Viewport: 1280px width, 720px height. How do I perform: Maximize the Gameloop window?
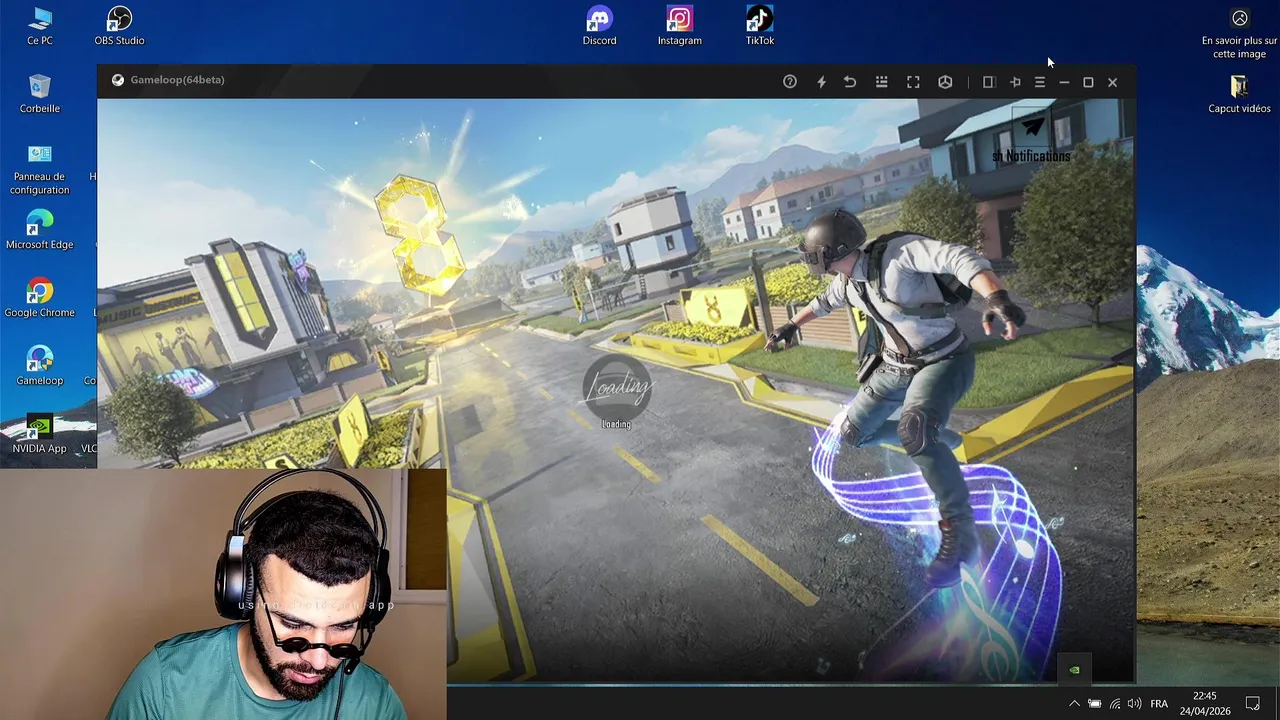(1088, 82)
